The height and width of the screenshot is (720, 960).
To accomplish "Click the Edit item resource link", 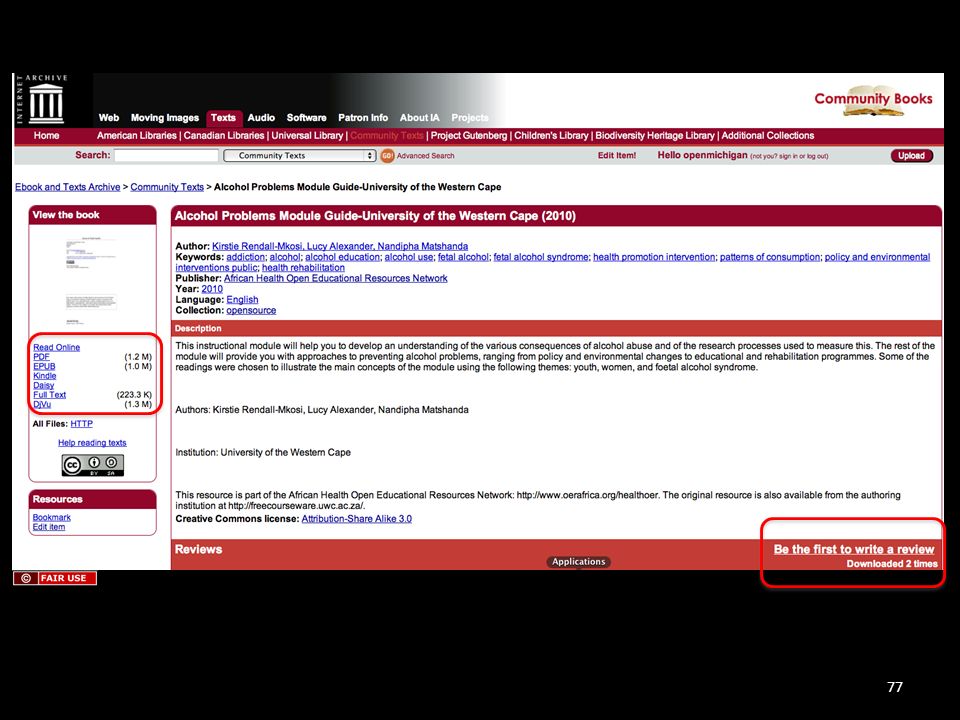I will 48,527.
